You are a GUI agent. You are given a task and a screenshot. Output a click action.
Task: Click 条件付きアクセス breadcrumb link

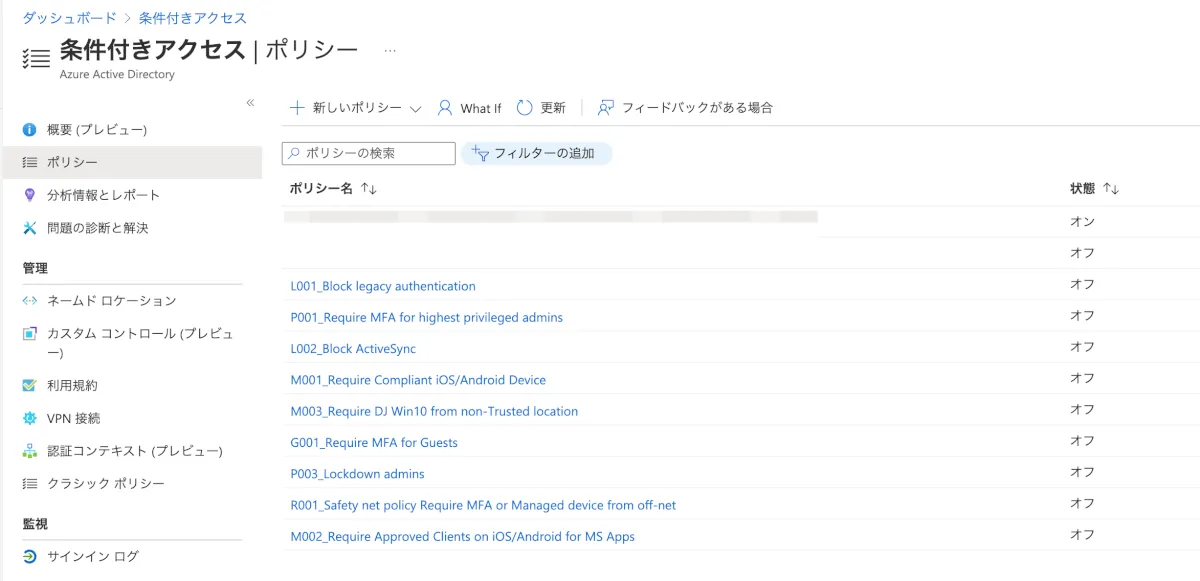pyautogui.click(x=192, y=18)
